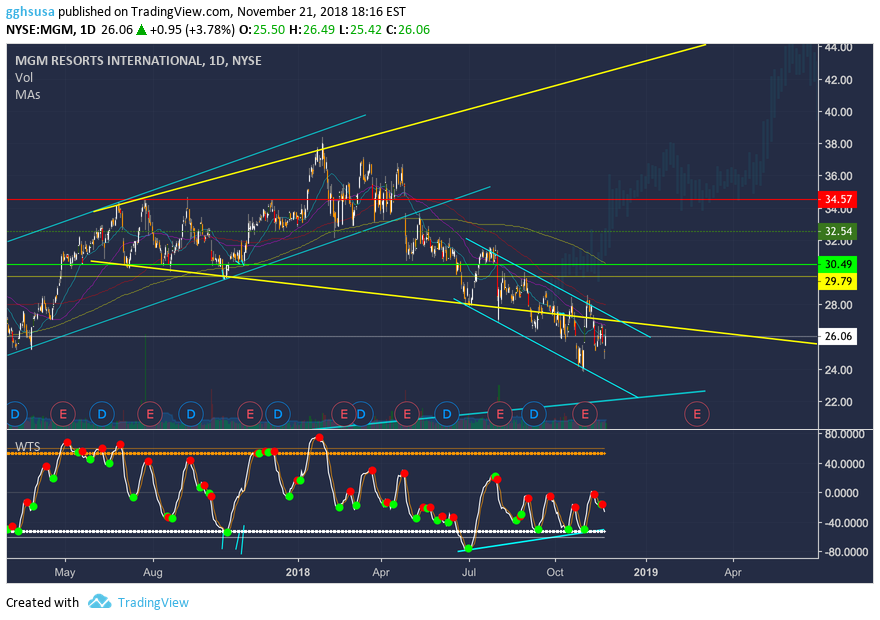
Task: Click the low value L:25.42 in header
Action: 361,30
